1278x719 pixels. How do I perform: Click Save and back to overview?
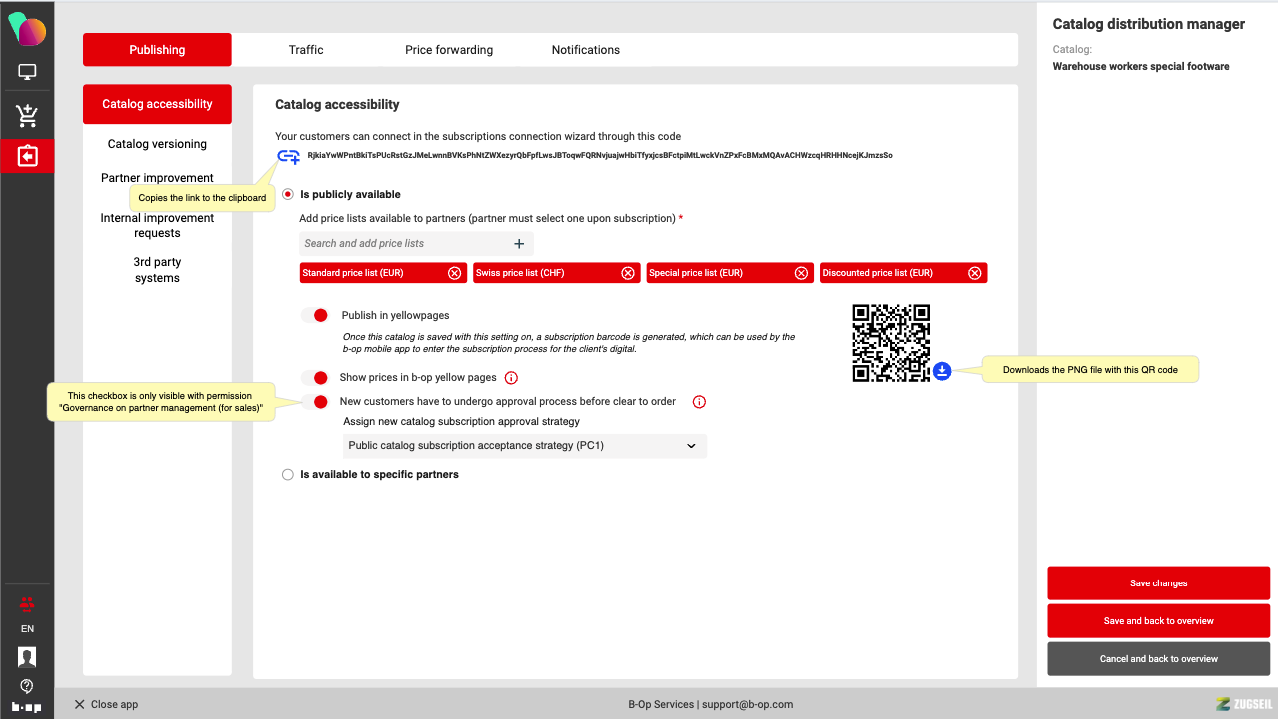1158,621
